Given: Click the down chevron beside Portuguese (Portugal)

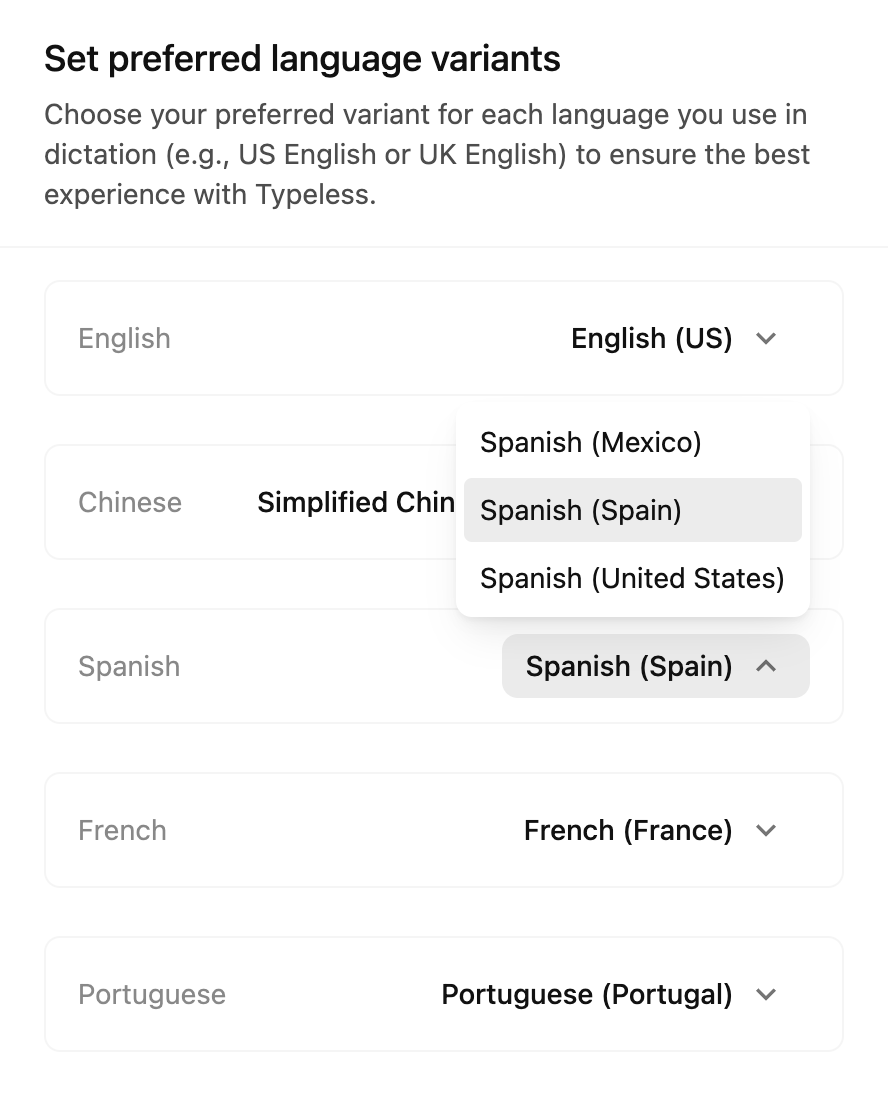Looking at the screenshot, I should (x=767, y=994).
